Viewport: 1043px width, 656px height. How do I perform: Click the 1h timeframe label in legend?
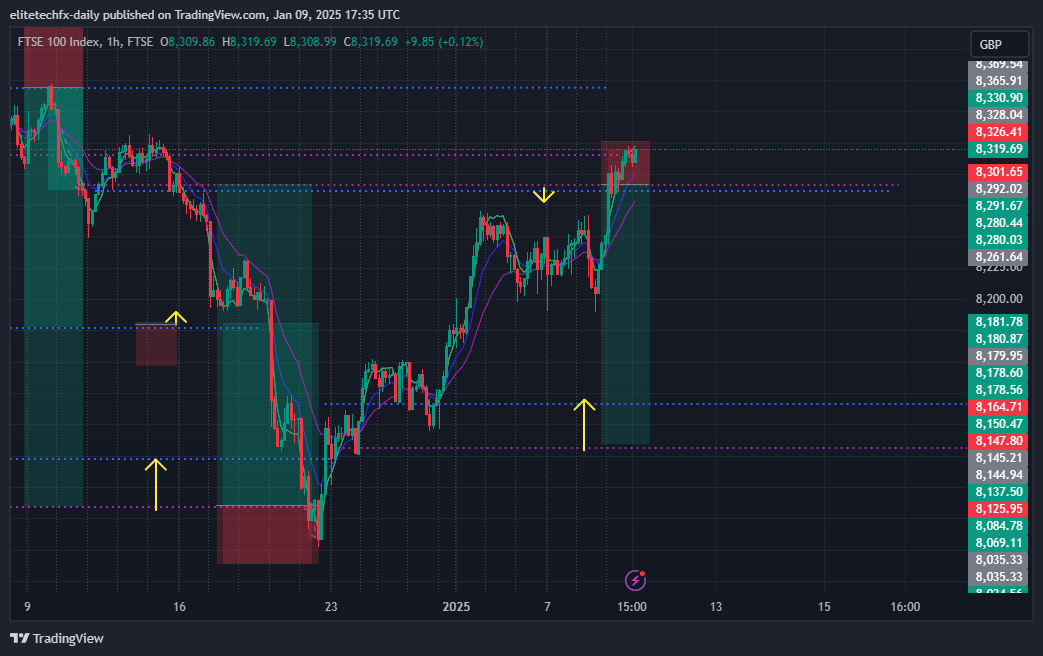coord(114,42)
